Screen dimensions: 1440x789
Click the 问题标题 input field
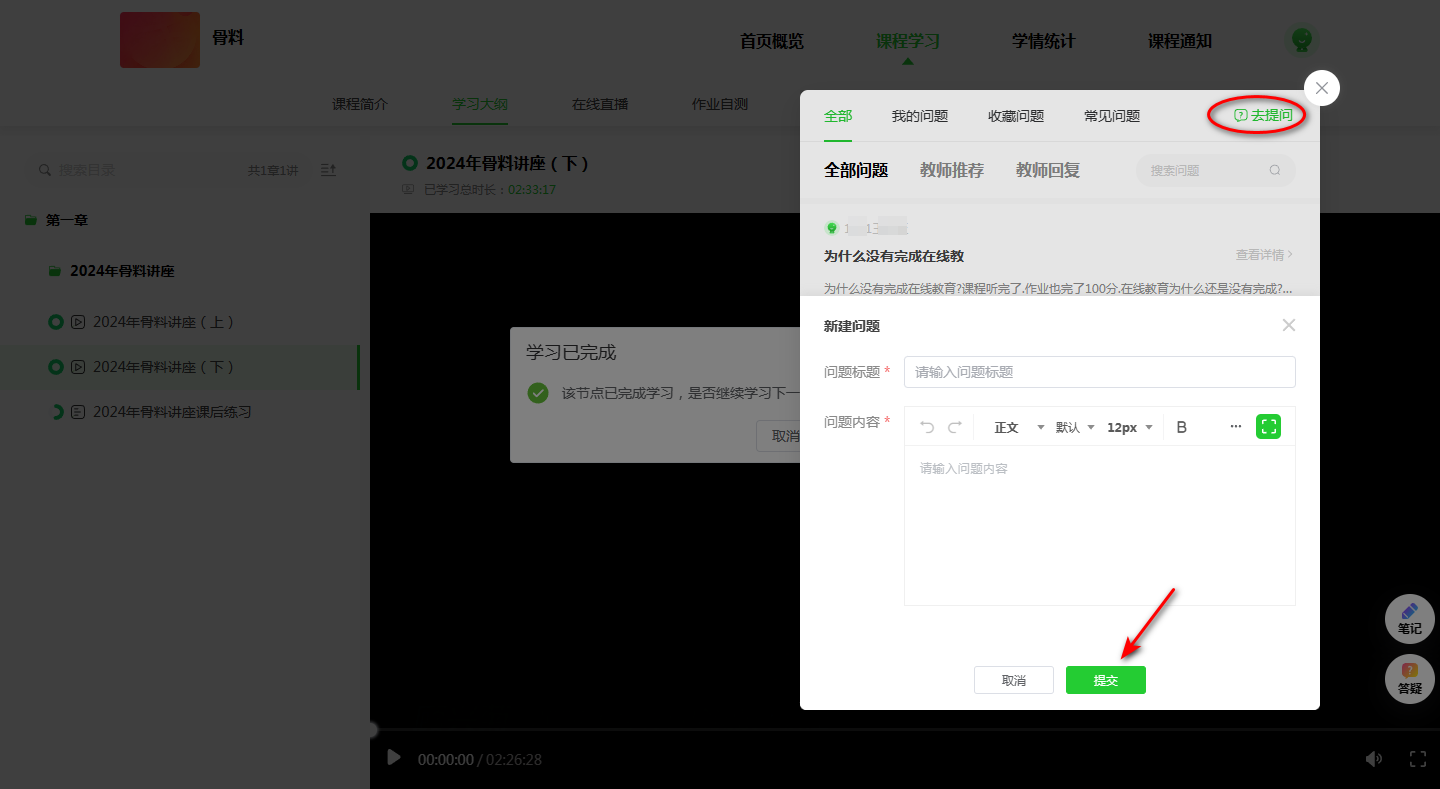point(1099,372)
